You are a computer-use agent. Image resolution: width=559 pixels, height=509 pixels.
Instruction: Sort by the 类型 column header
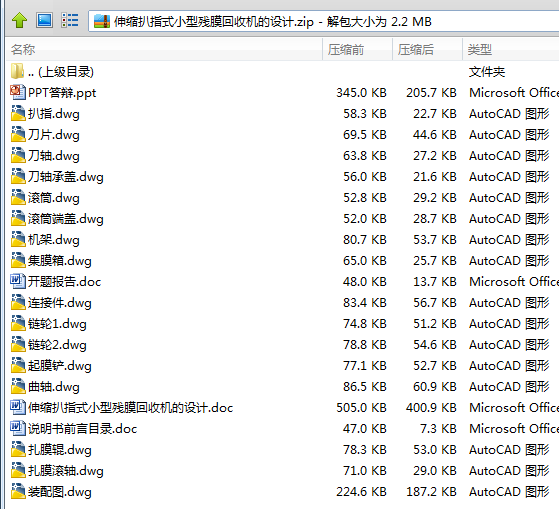click(x=511, y=49)
